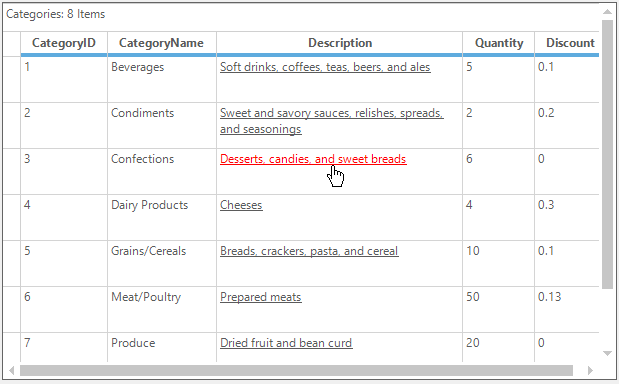619x384 pixels.
Task: Select the Beverages row via its row header
Action: coord(12,80)
